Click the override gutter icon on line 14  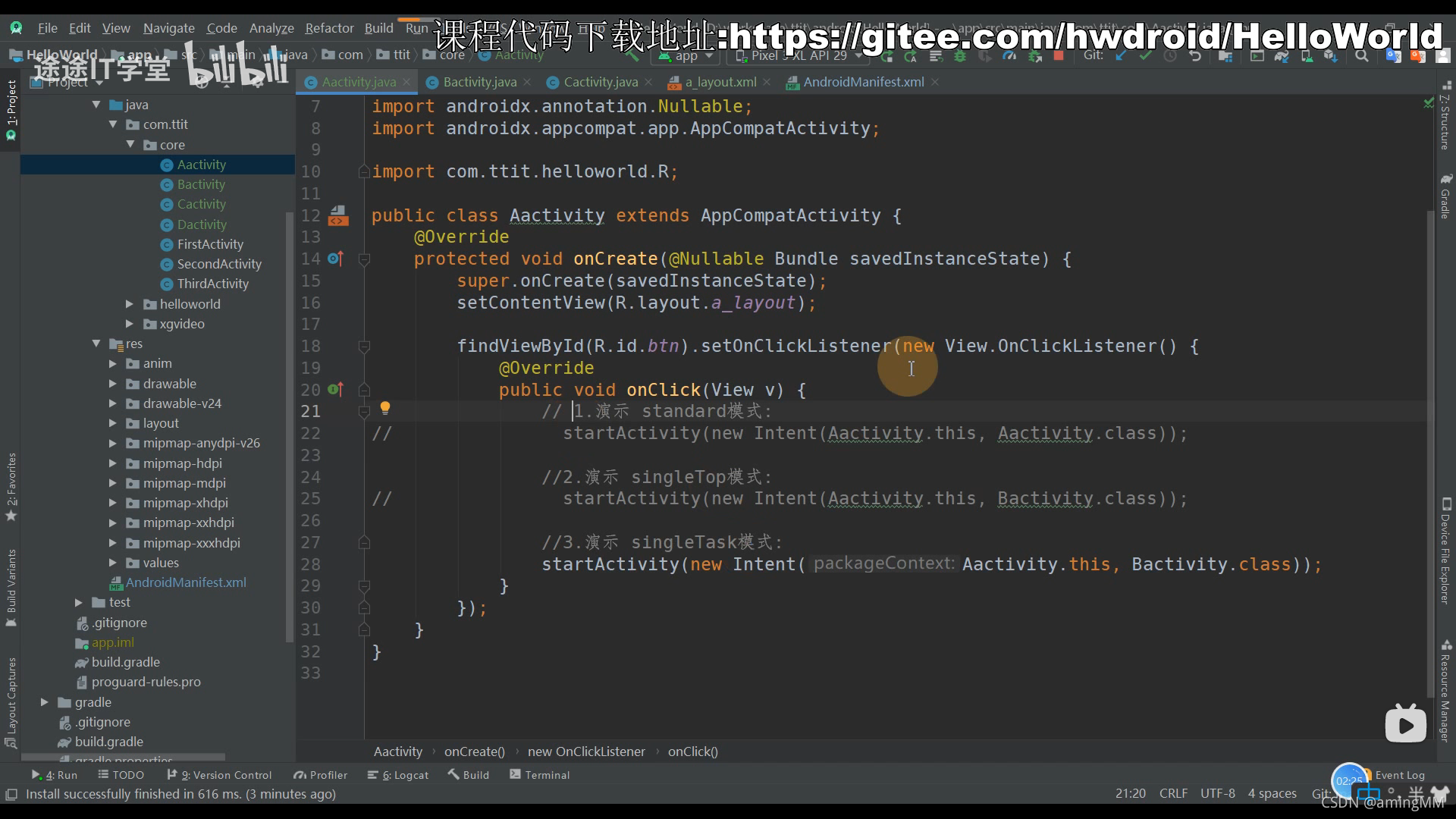[x=335, y=259]
